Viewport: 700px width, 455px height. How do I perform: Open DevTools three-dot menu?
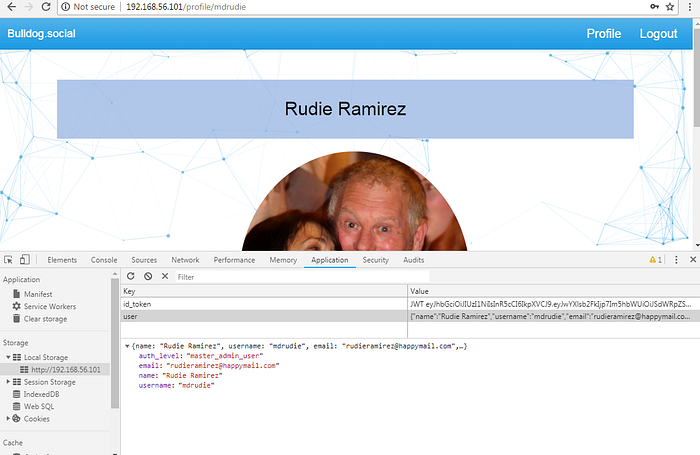coord(674,260)
